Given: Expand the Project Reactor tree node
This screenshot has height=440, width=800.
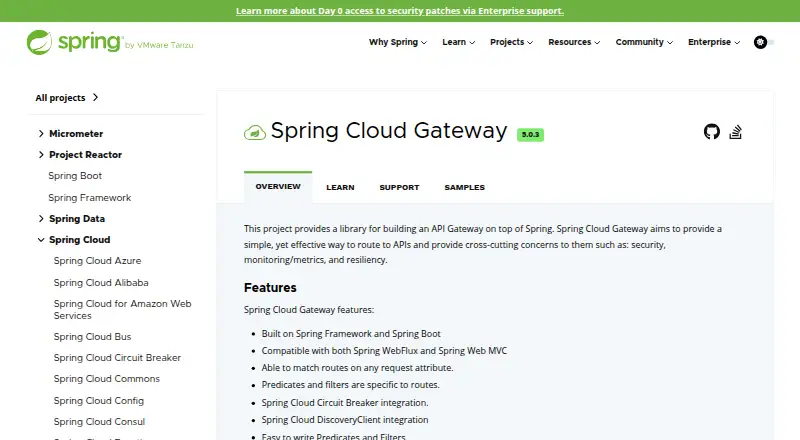Looking at the screenshot, I should tap(41, 155).
